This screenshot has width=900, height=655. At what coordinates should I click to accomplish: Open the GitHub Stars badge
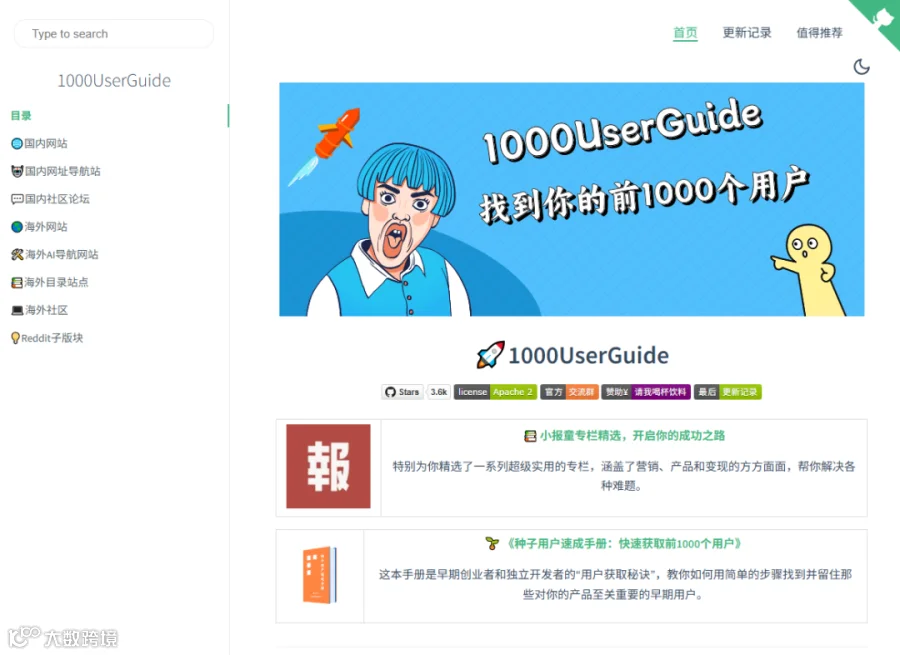[x=402, y=392]
